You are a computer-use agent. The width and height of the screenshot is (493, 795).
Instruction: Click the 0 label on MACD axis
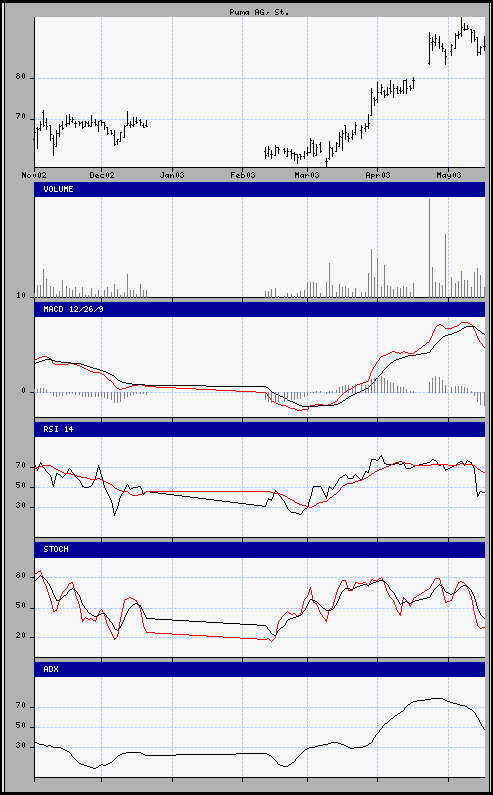(x=23, y=392)
